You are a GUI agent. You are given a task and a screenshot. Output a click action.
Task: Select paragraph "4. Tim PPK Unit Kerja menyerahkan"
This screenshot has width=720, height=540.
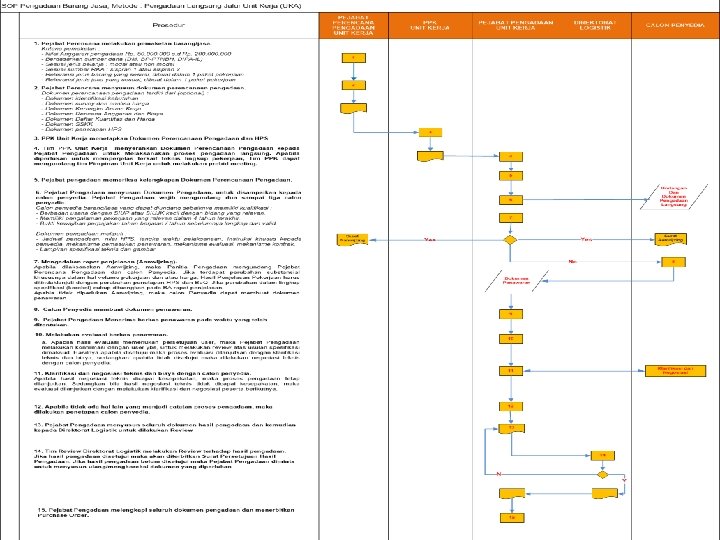click(x=167, y=156)
